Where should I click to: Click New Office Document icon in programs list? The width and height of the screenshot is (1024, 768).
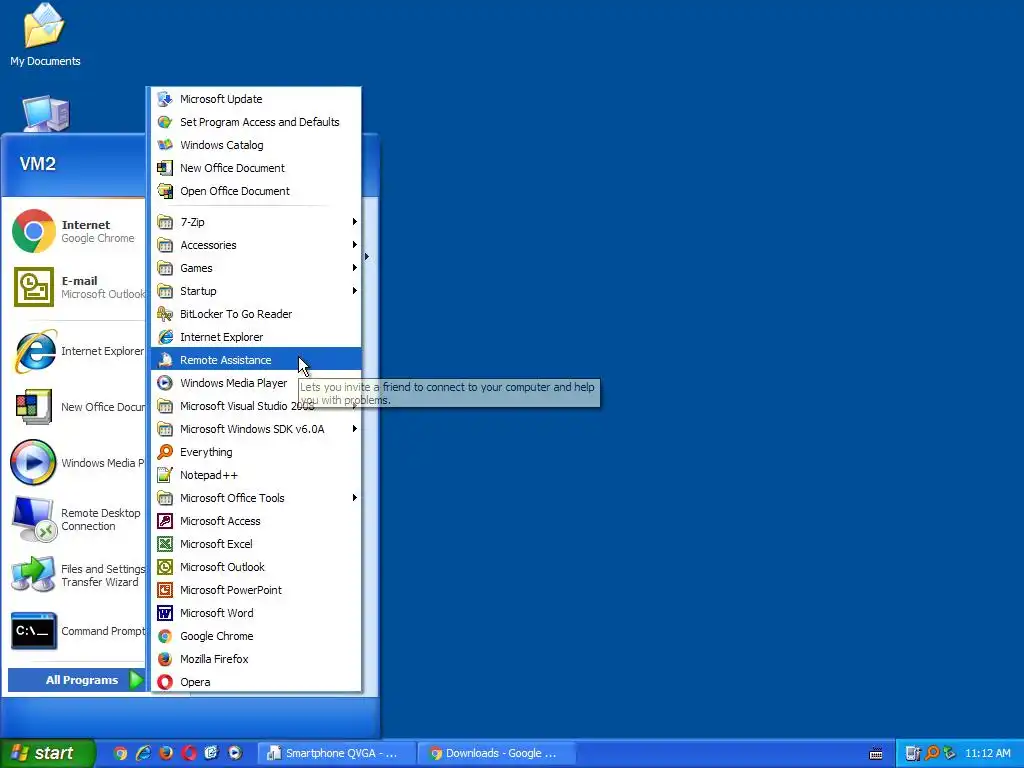[x=165, y=168]
